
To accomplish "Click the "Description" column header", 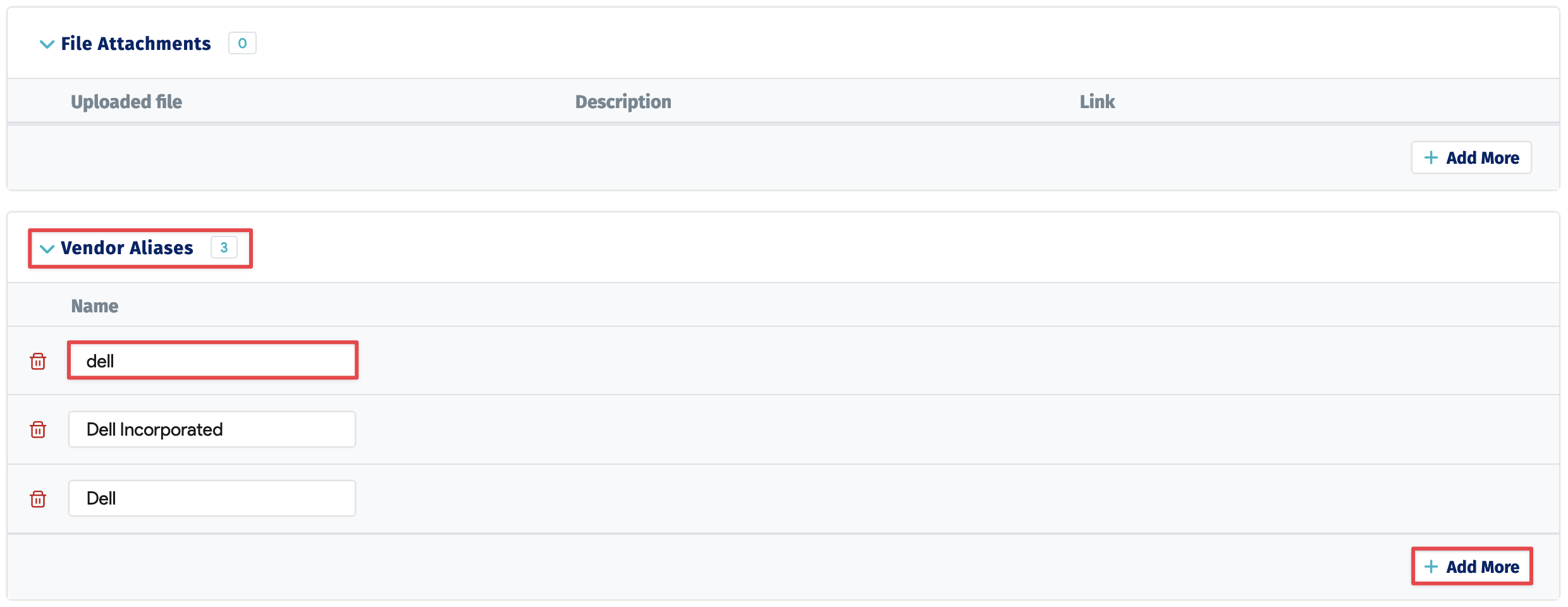I will pyautogui.click(x=623, y=102).
